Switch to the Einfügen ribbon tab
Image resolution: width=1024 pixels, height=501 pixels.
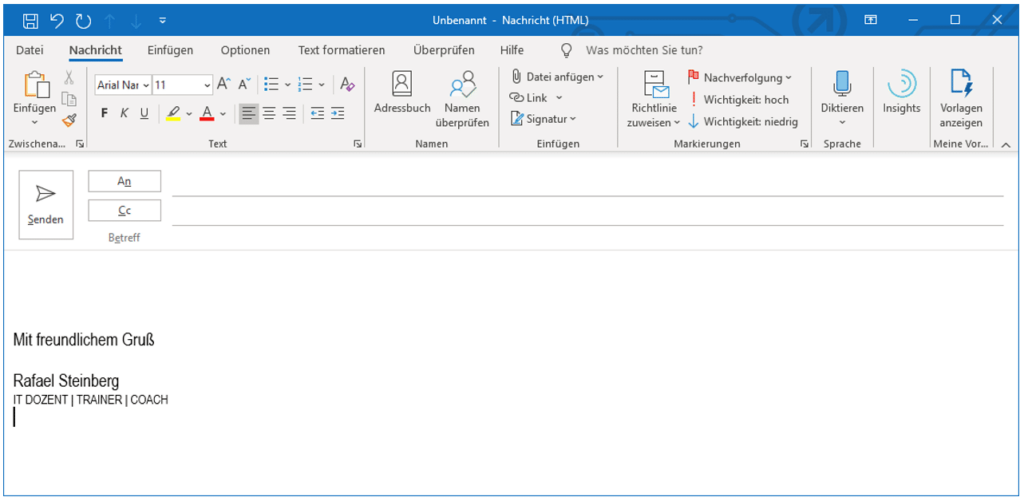click(x=170, y=50)
